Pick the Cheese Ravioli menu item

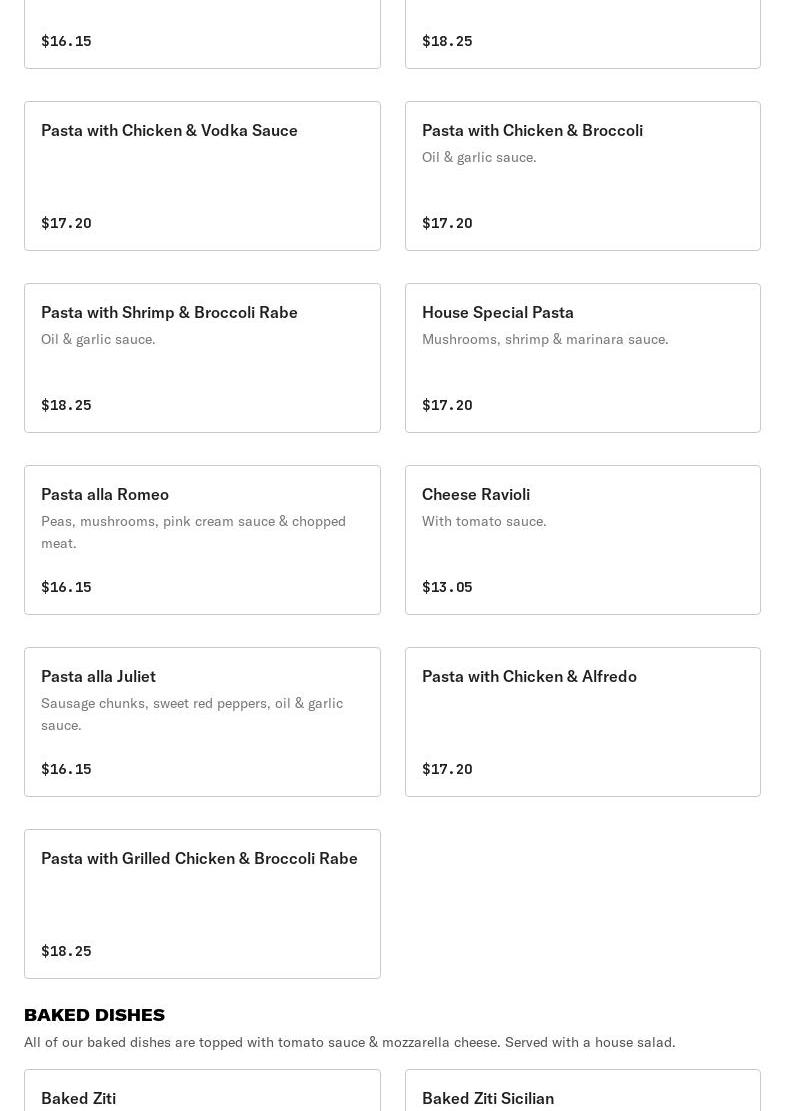point(582,540)
